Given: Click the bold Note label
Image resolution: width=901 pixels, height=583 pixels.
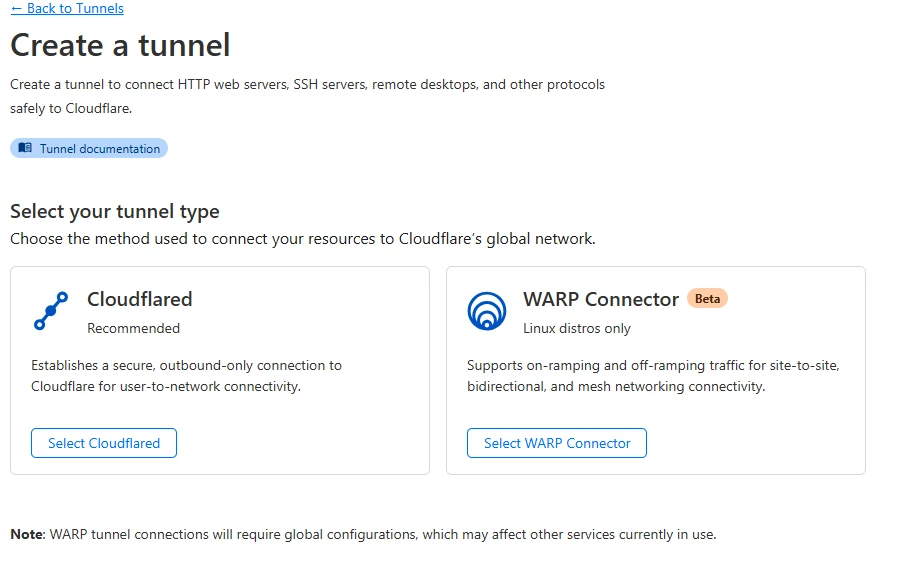Looking at the screenshot, I should [26, 534].
